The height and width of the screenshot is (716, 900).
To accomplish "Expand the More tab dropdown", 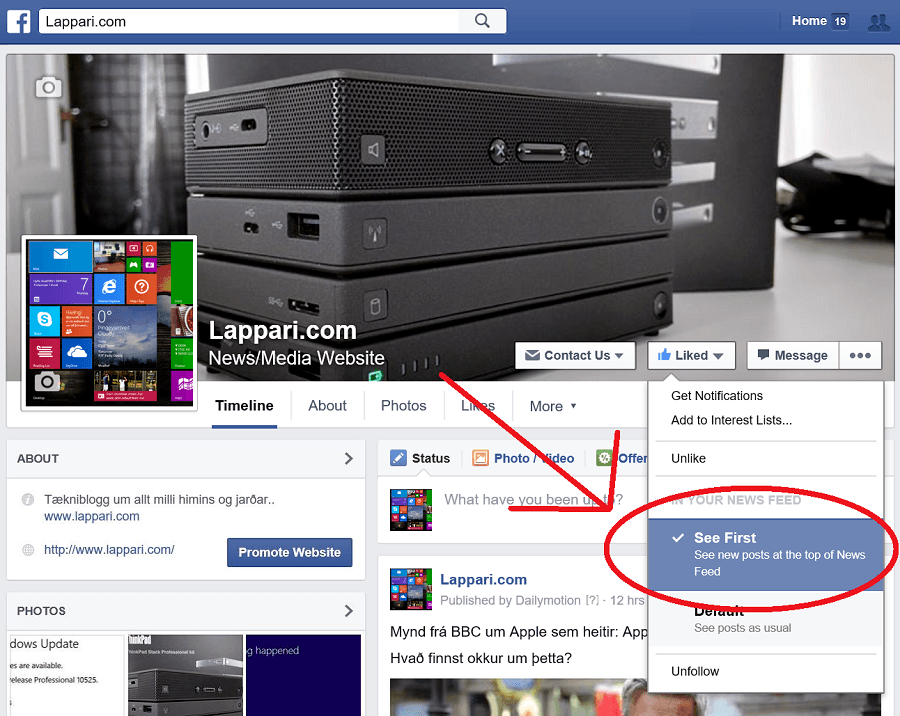I will coord(553,406).
